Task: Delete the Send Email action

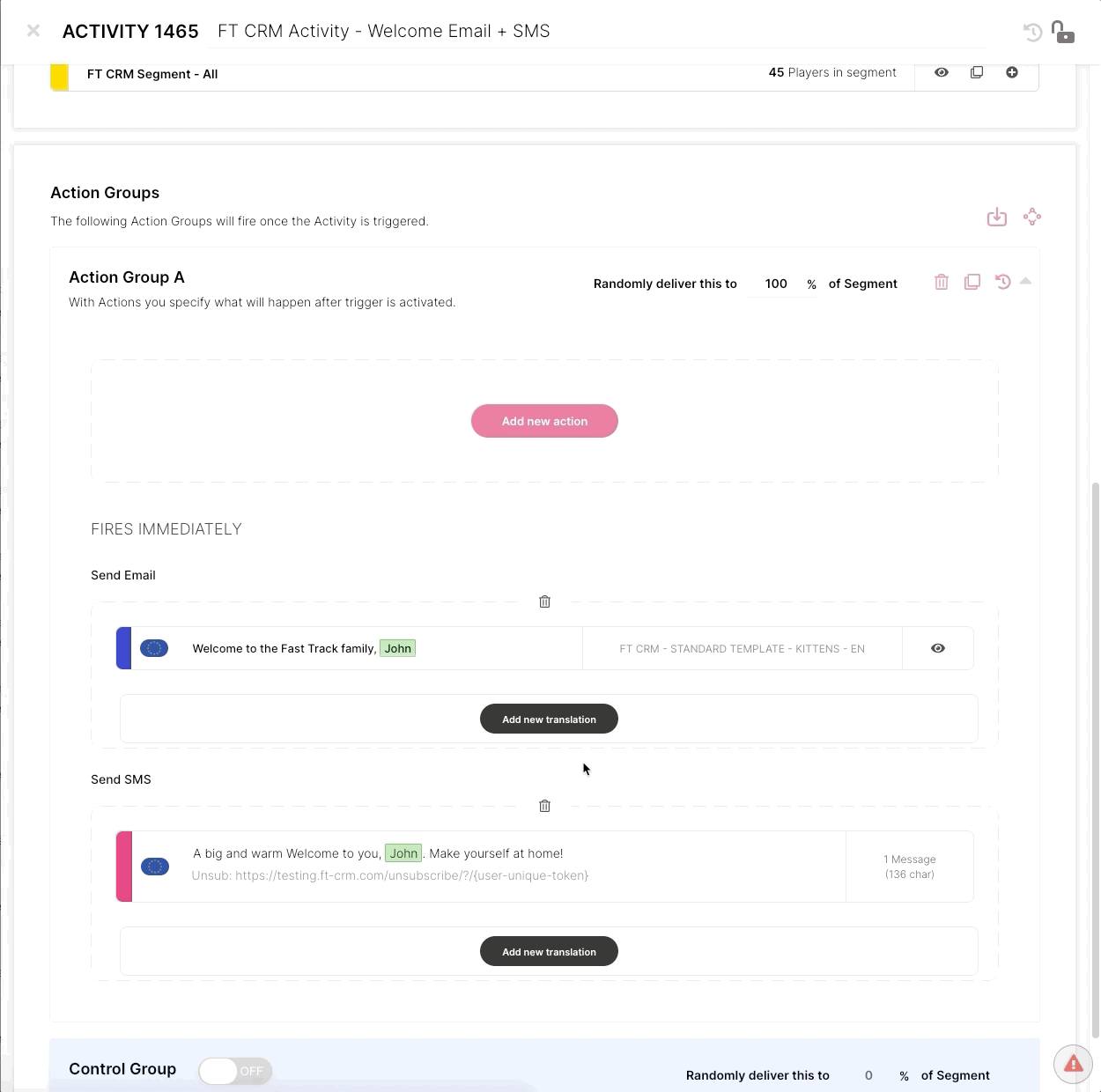Action: [x=544, y=601]
